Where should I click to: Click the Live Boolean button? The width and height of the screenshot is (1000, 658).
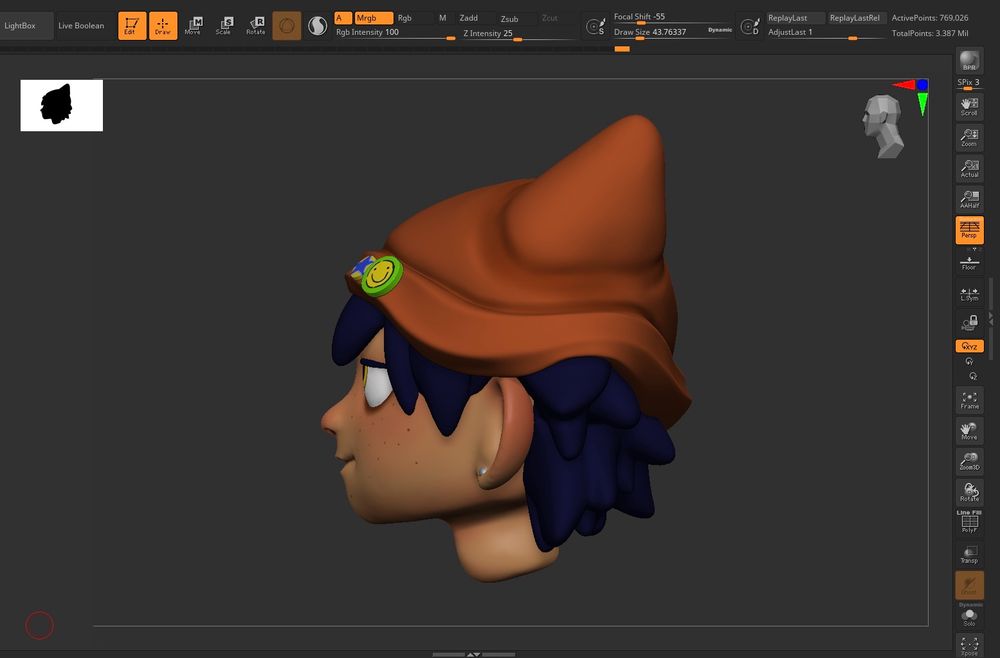pos(81,26)
